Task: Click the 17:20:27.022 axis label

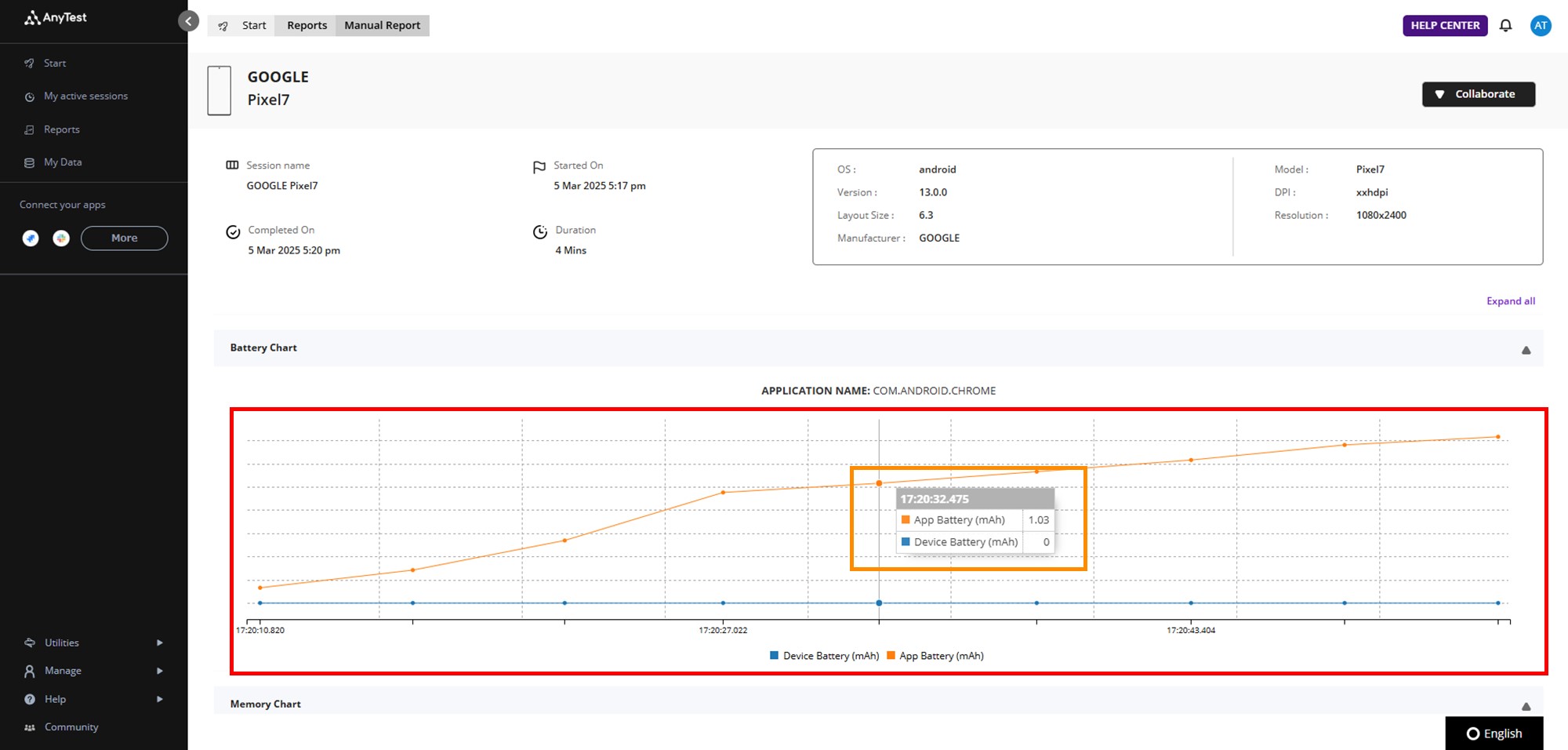Action: 723,630
